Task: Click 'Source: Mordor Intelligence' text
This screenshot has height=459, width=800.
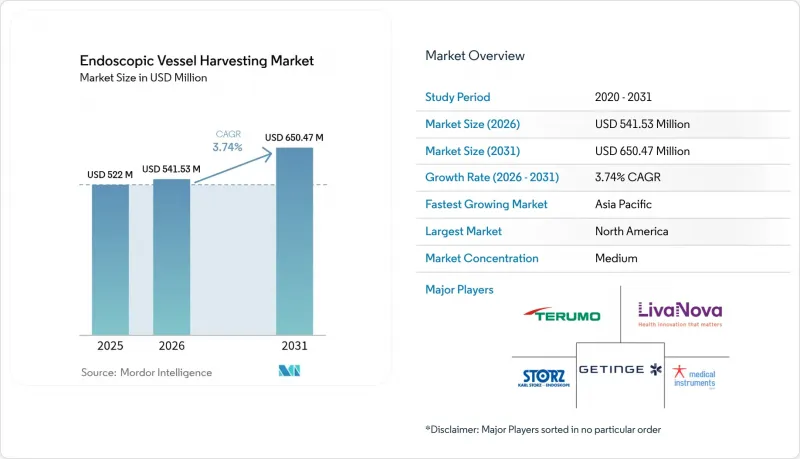Action: point(146,373)
